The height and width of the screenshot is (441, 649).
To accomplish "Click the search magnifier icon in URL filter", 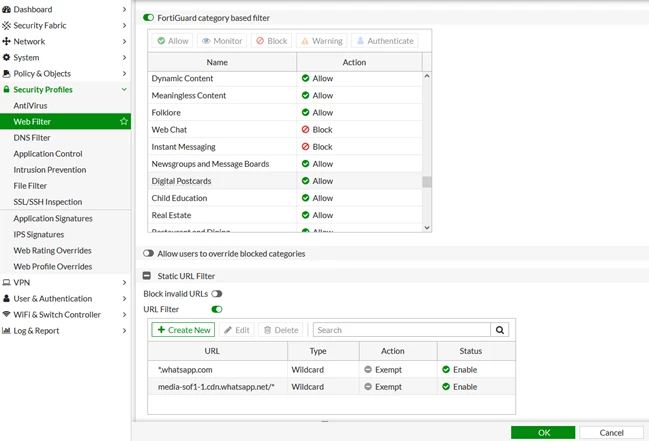I will (x=500, y=330).
